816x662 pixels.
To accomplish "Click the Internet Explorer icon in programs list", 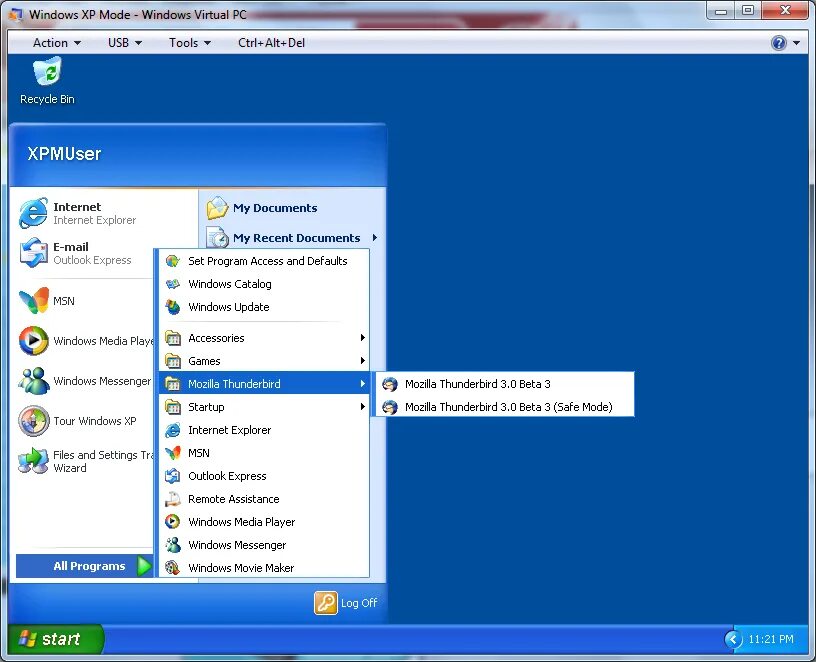I will click(x=173, y=430).
